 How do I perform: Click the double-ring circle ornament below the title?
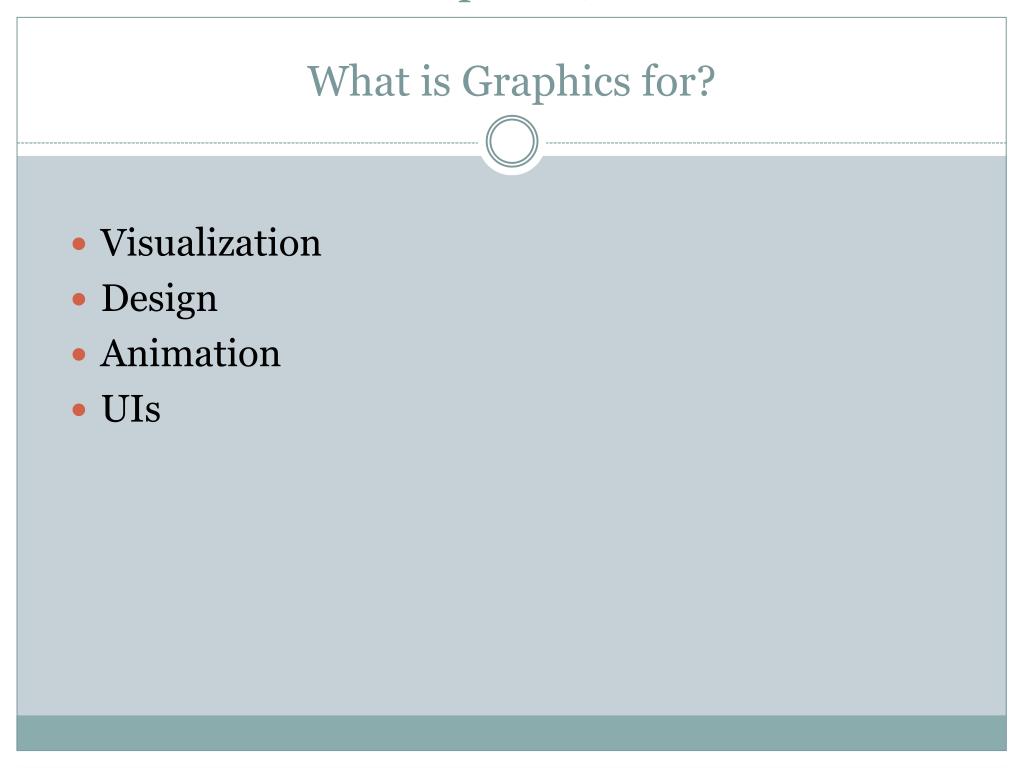coord(512,142)
